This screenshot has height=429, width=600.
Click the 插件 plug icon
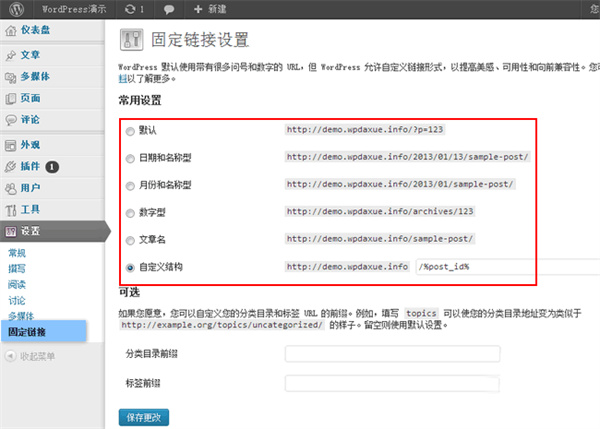(x=11, y=167)
